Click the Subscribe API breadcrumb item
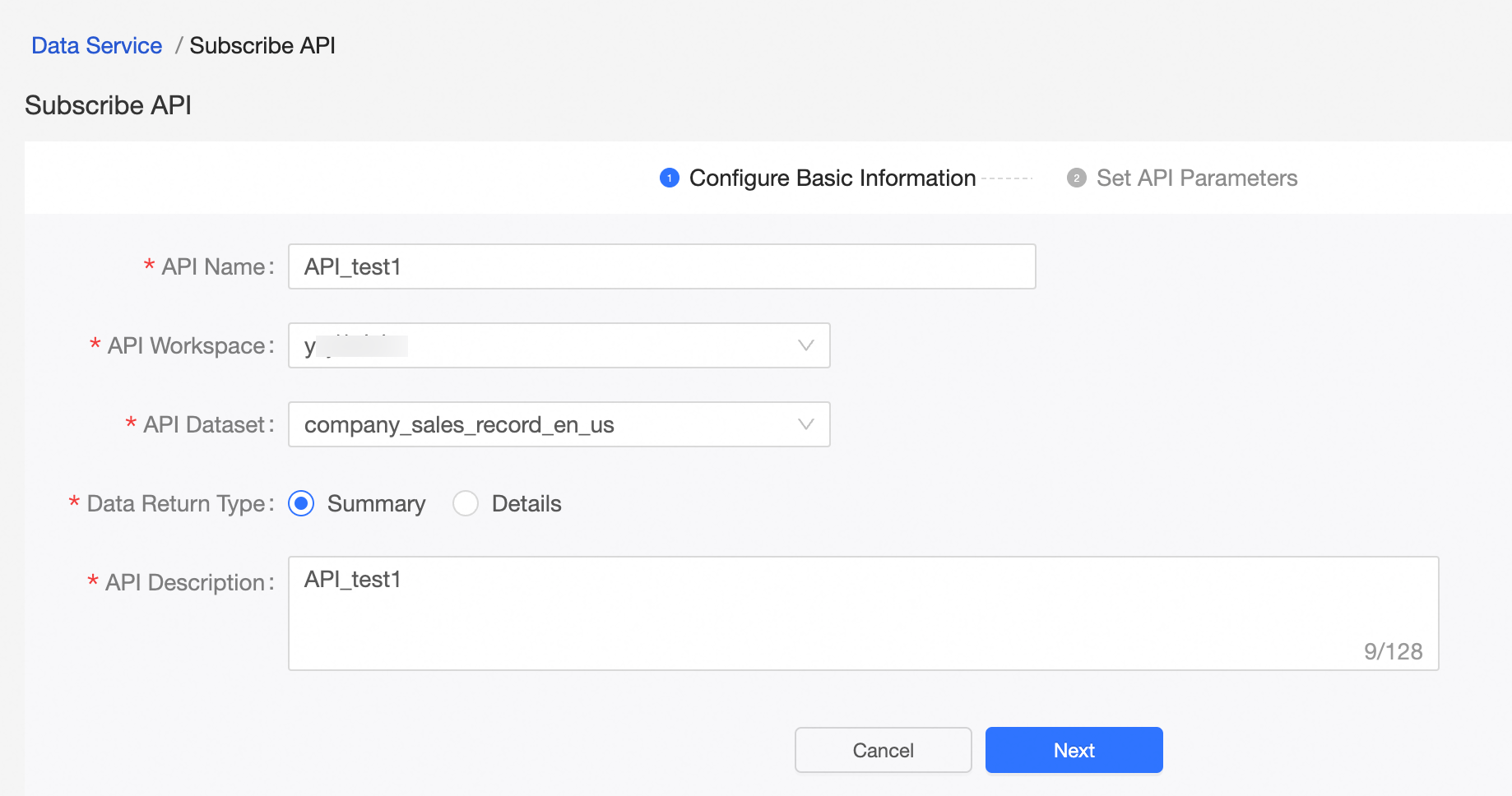Viewport: 1512px width, 796px height. click(x=262, y=45)
